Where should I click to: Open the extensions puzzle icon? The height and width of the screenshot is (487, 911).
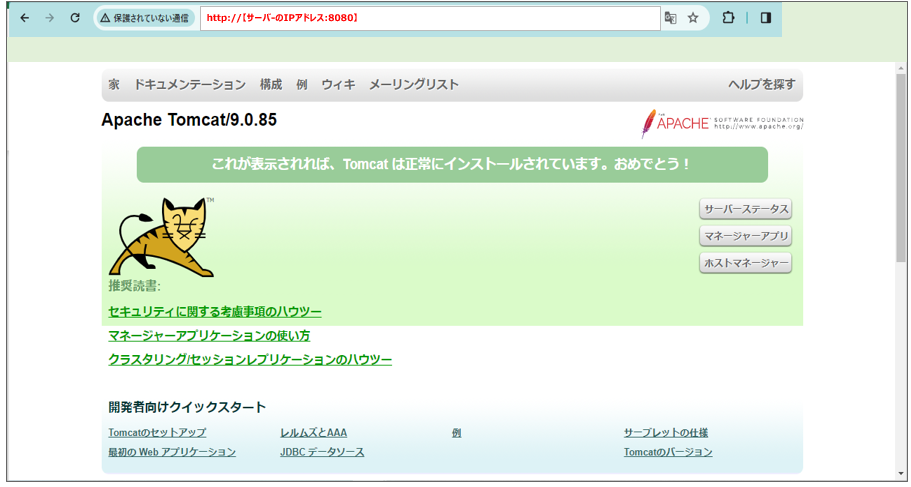coord(728,18)
